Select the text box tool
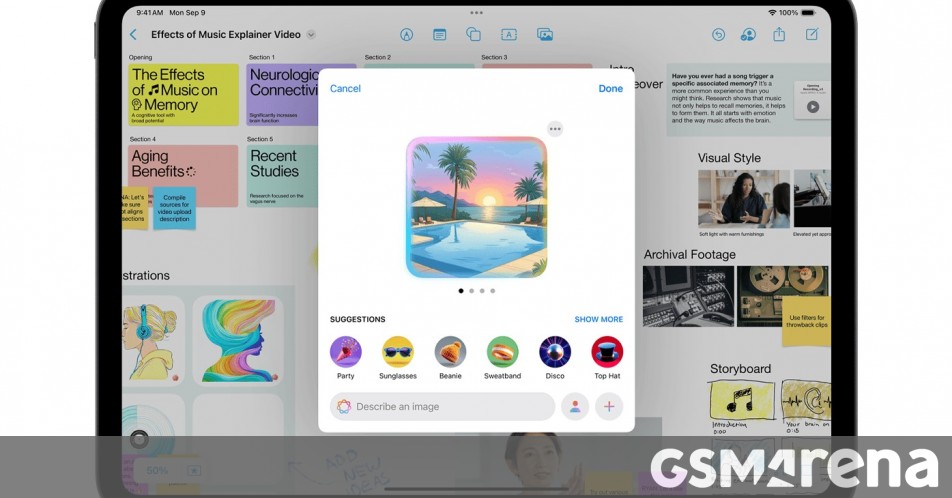 [x=508, y=35]
